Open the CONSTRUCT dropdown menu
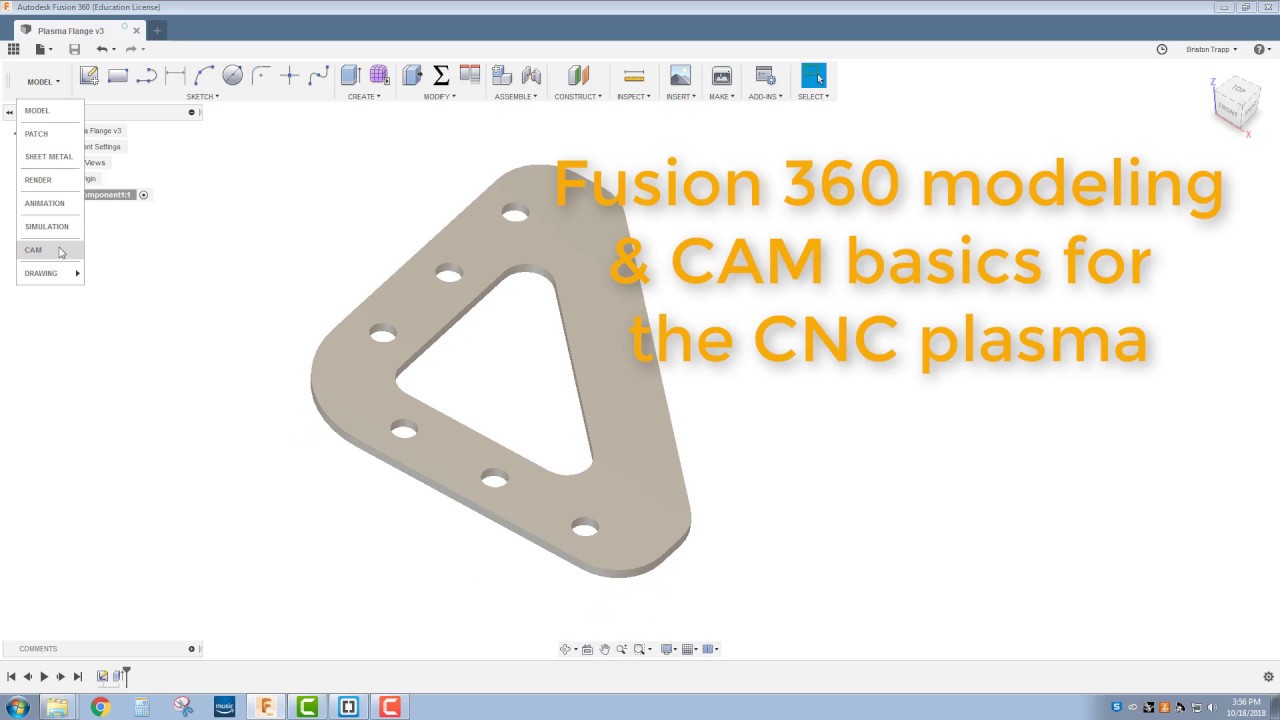 [578, 97]
